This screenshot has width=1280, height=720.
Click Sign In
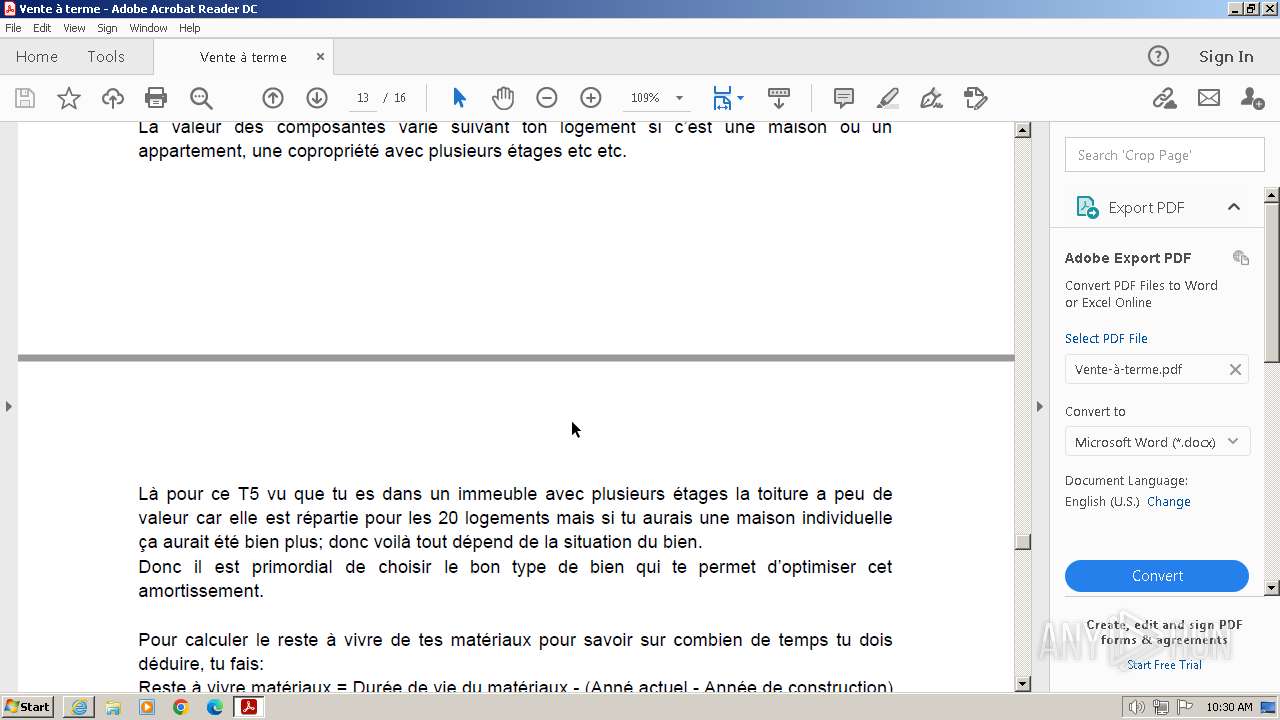[x=1226, y=56]
